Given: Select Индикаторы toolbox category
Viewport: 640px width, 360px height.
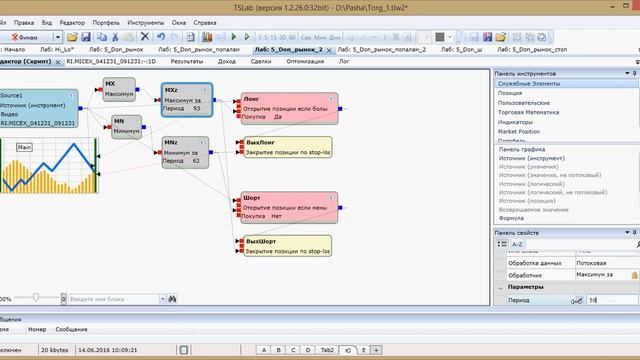Looking at the screenshot, I should 515,122.
